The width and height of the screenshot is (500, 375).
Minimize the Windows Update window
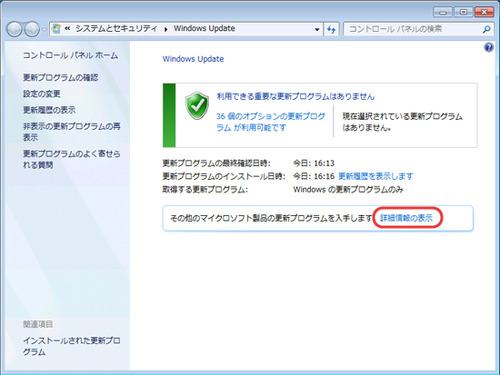coord(443,12)
